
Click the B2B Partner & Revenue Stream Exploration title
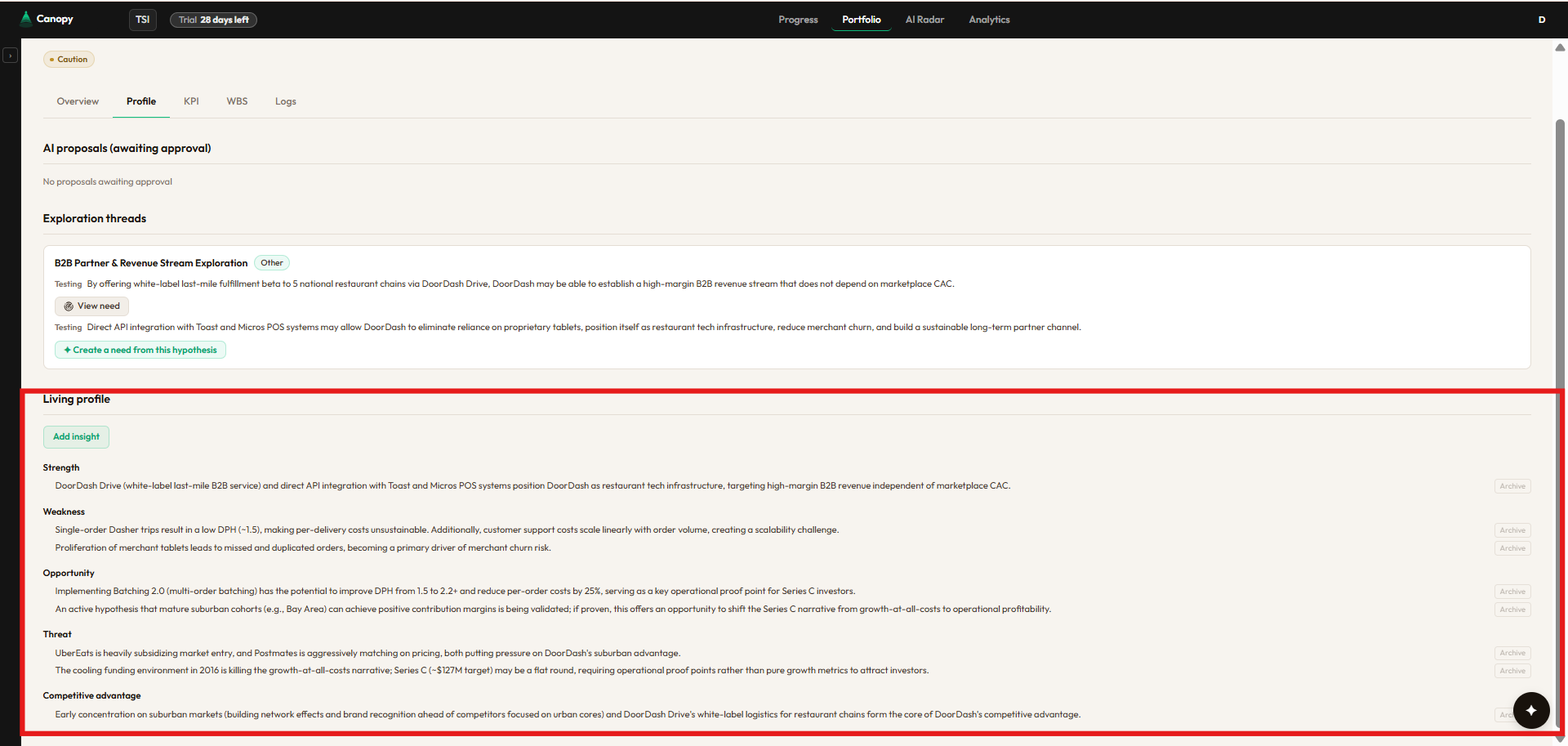(x=151, y=263)
